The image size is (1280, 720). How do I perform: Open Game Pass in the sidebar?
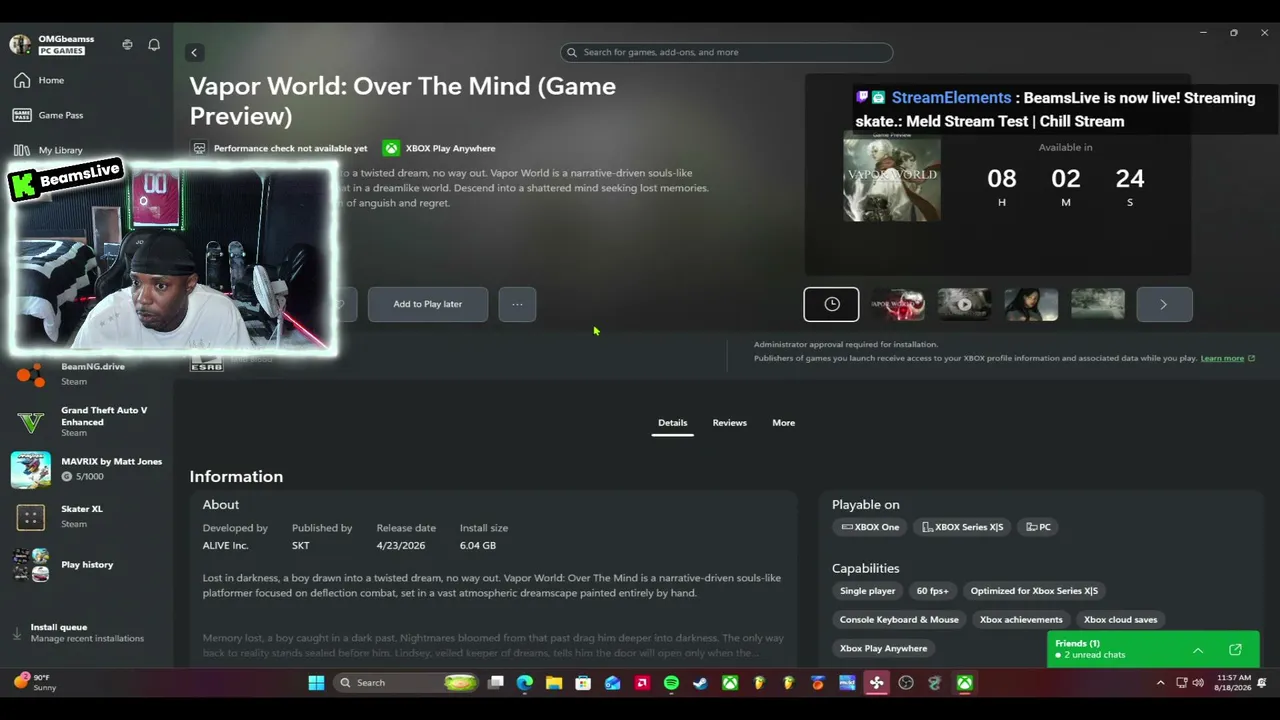coord(86,115)
